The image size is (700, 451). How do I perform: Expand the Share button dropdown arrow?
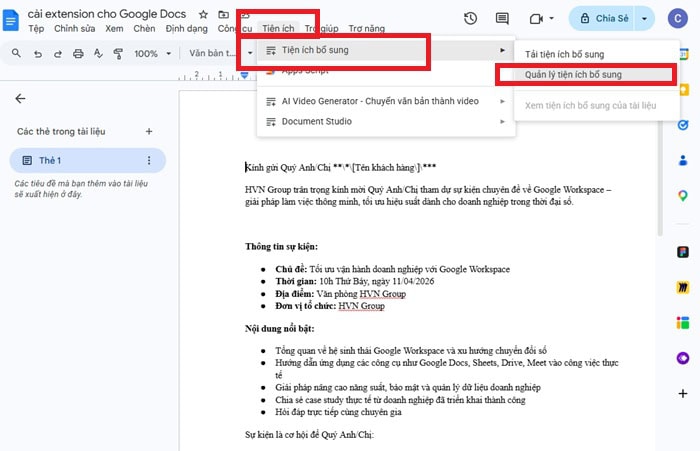(x=645, y=19)
